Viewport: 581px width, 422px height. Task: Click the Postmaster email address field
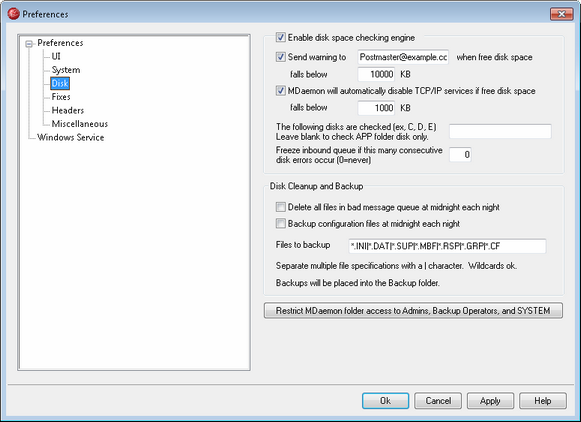coord(403,57)
